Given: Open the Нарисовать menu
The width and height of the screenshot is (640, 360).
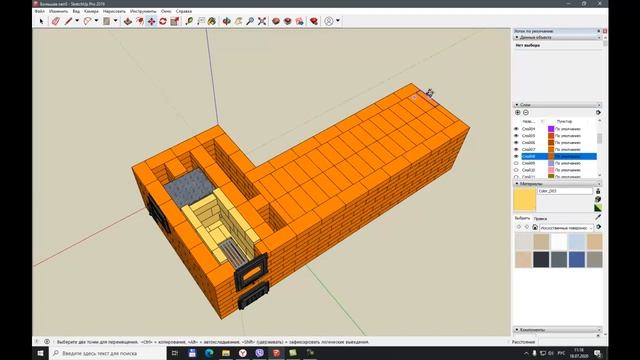Looking at the screenshot, I should tap(114, 11).
